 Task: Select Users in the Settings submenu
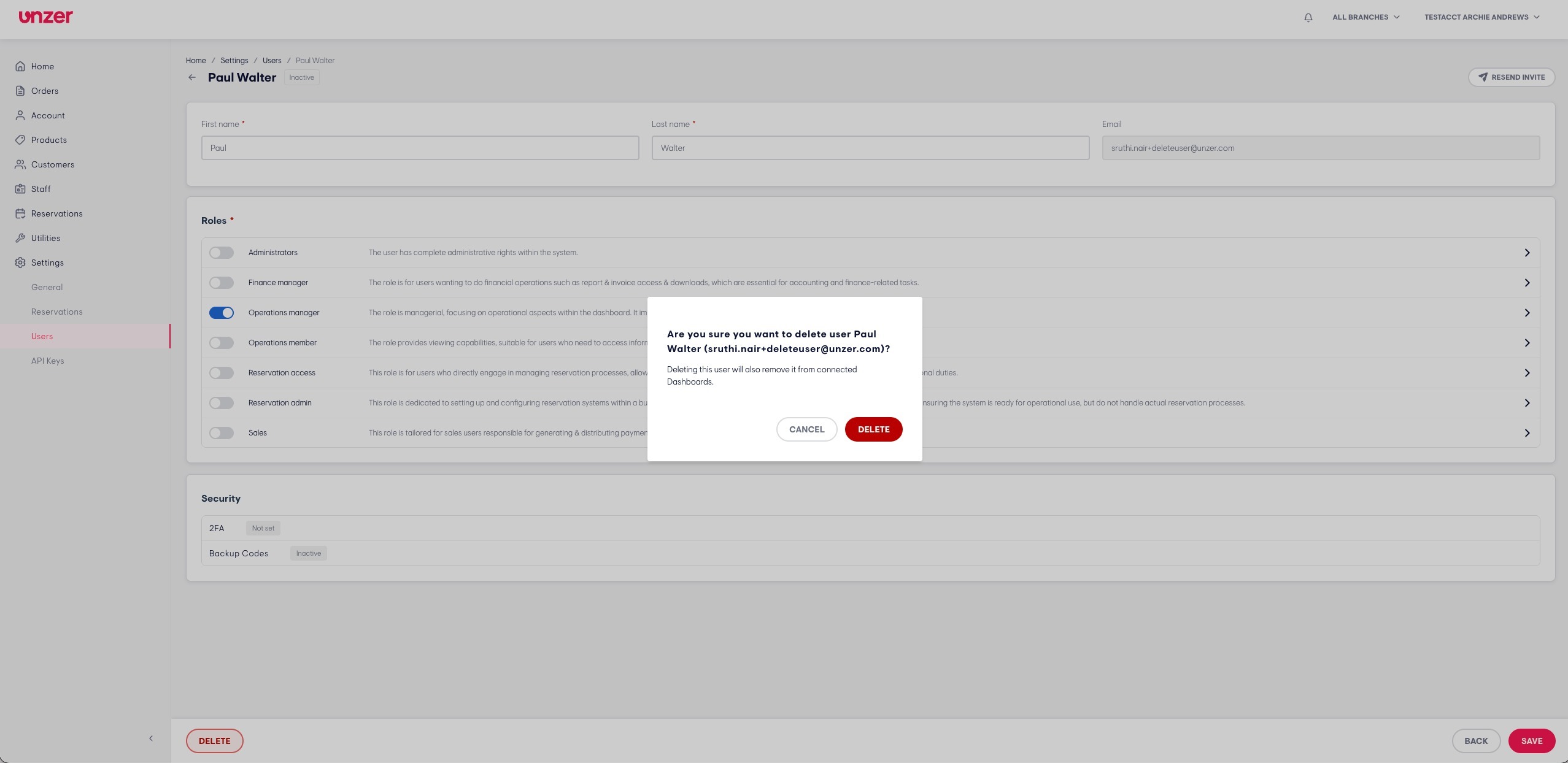pyautogui.click(x=85, y=336)
